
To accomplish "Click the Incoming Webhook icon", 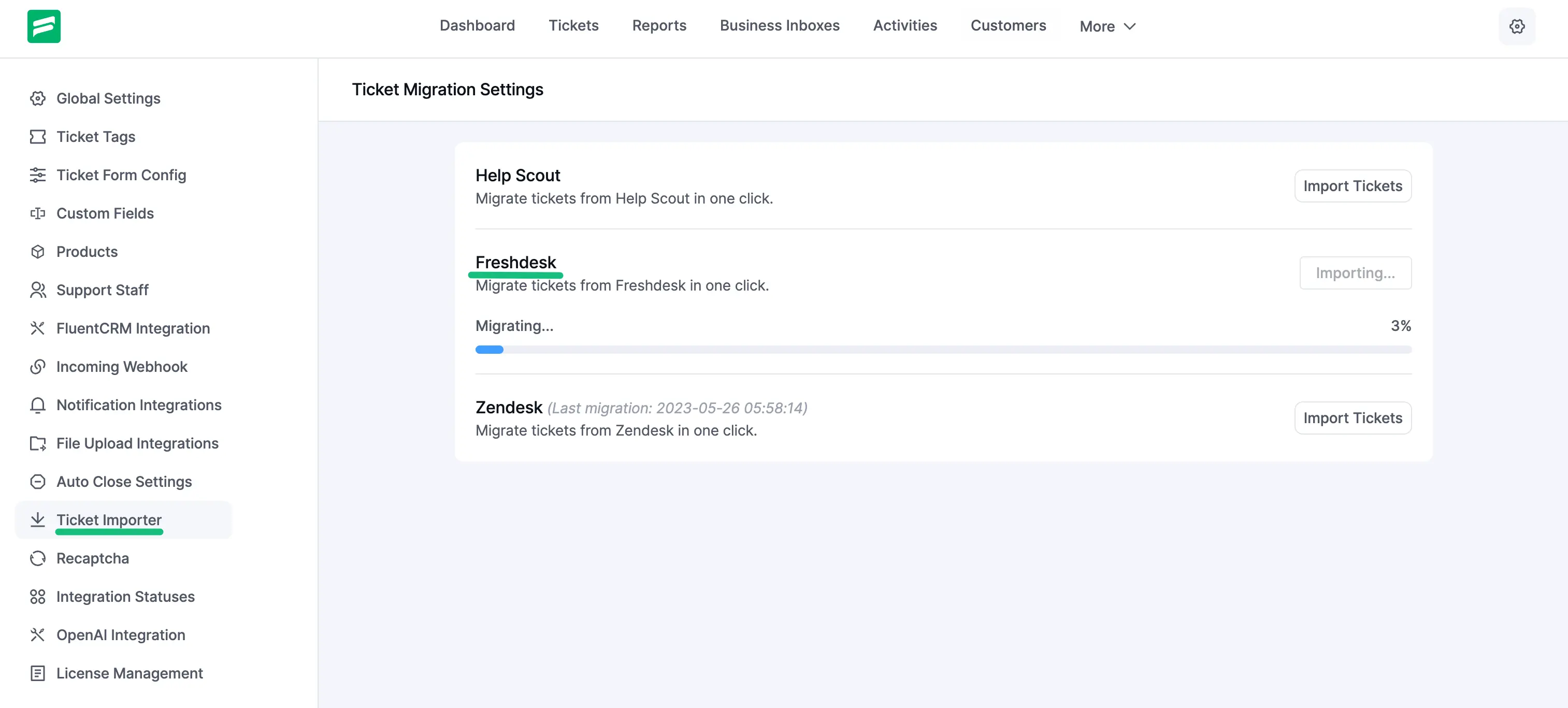I will (38, 367).
